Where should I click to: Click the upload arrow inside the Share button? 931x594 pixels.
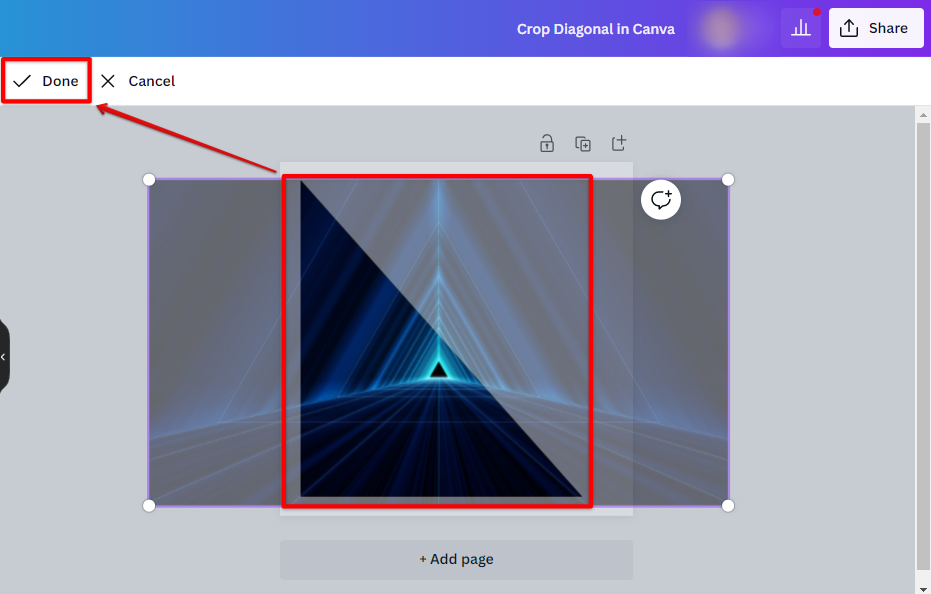849,27
